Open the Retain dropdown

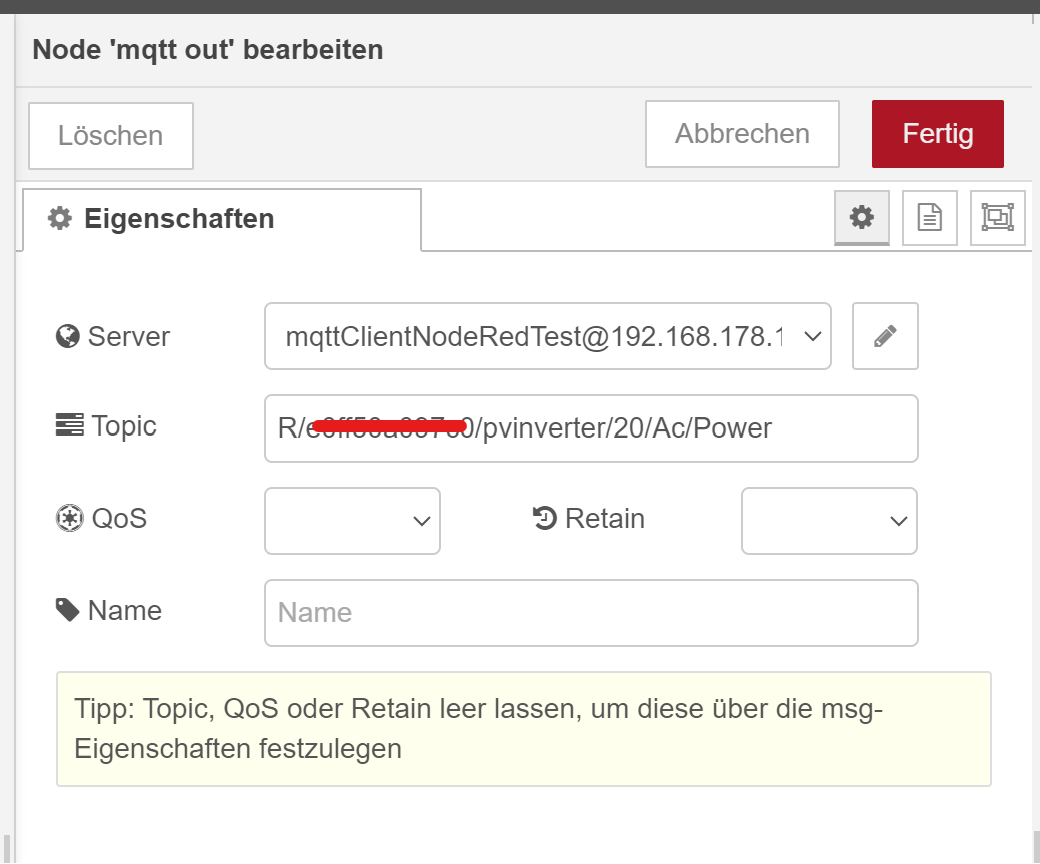coord(829,521)
